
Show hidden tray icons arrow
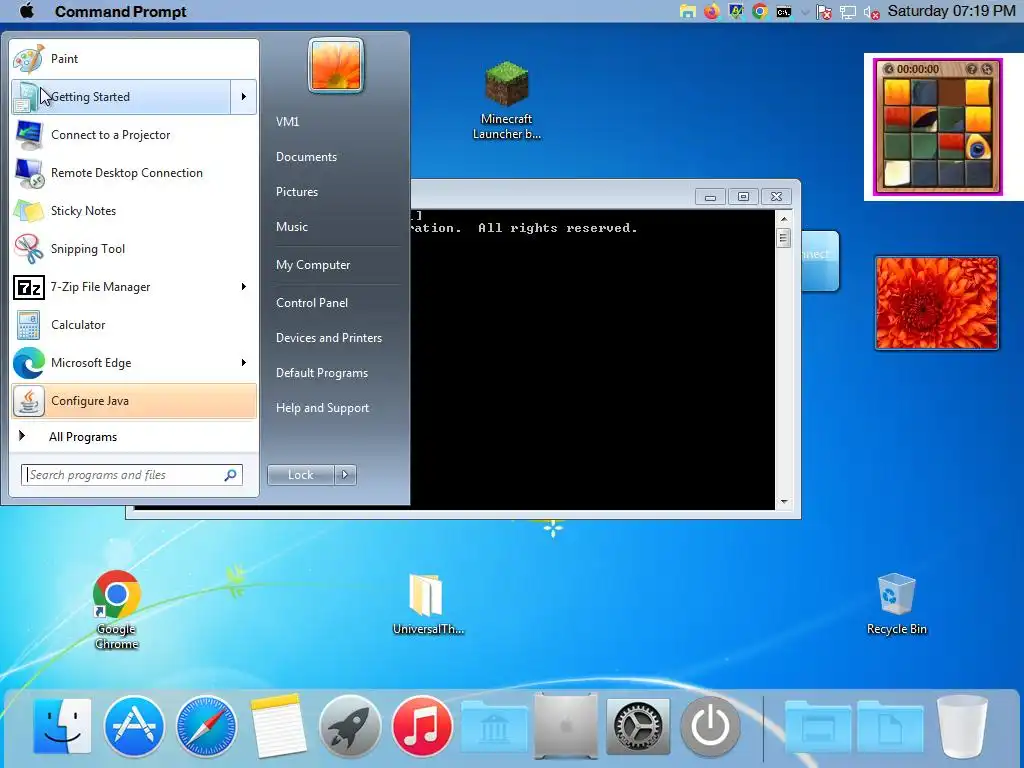(805, 12)
